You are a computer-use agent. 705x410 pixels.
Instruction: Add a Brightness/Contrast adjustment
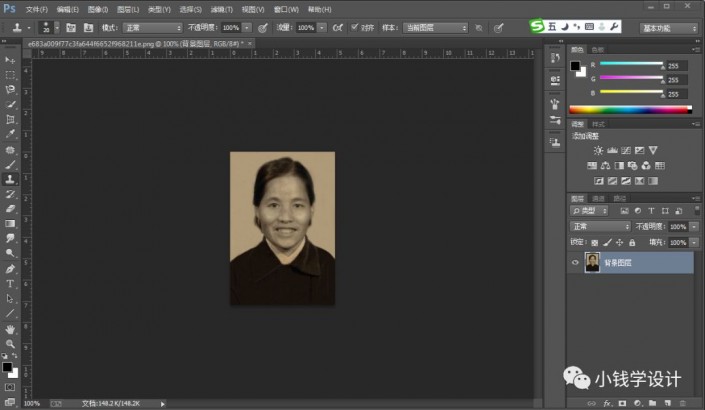(598, 150)
